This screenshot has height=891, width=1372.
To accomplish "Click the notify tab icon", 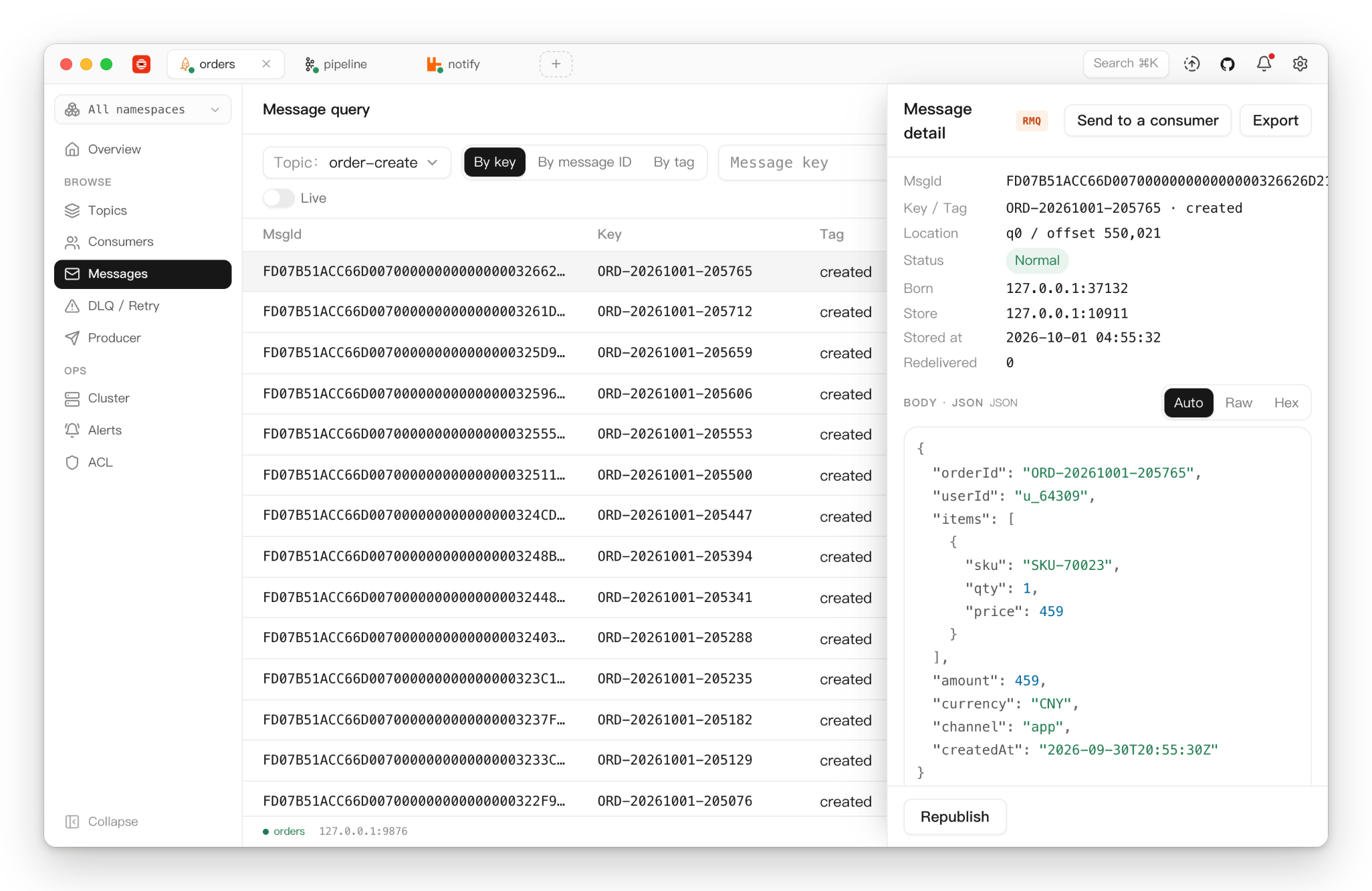I will point(435,64).
